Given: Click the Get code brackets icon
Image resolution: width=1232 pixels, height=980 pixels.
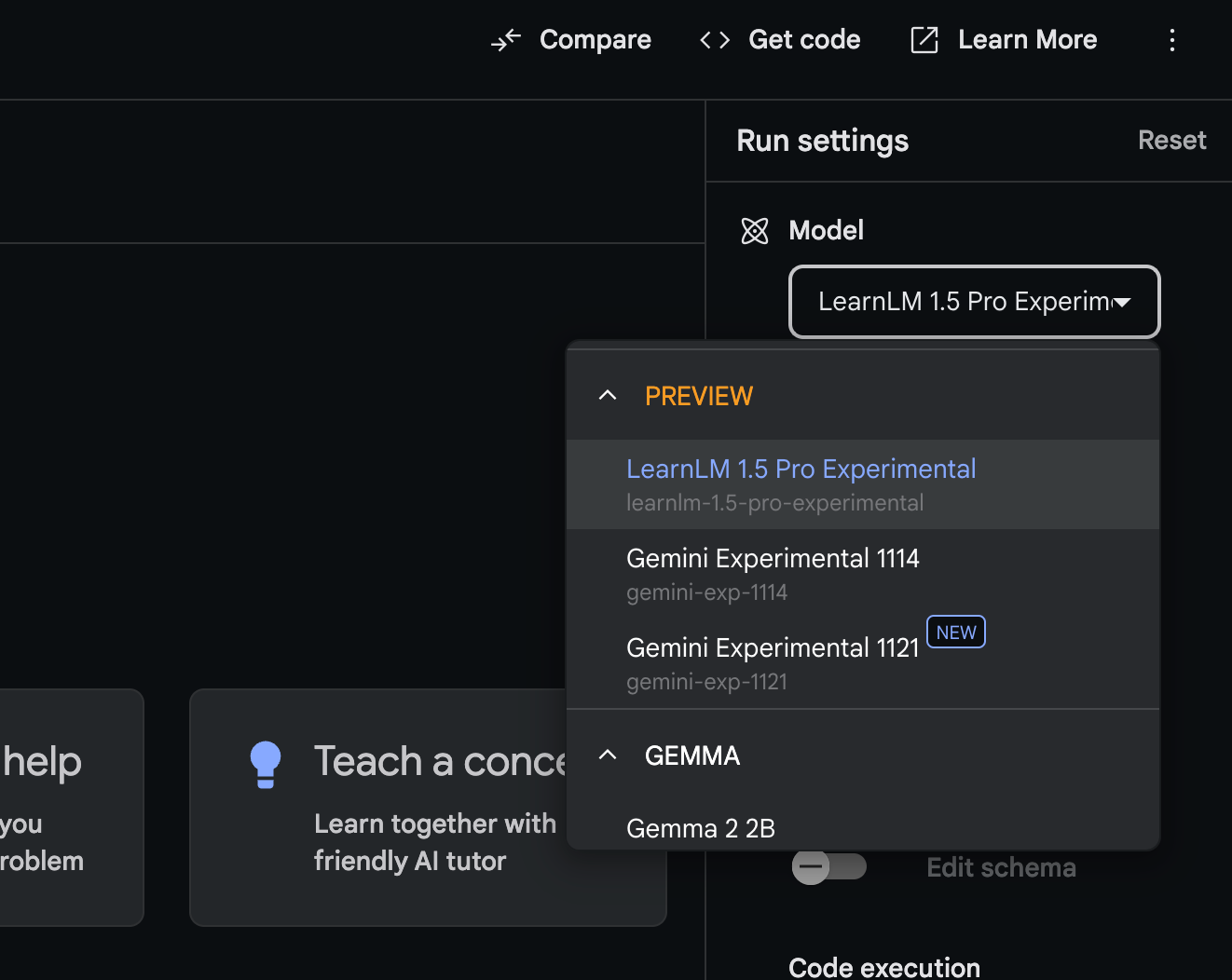Looking at the screenshot, I should (x=715, y=40).
